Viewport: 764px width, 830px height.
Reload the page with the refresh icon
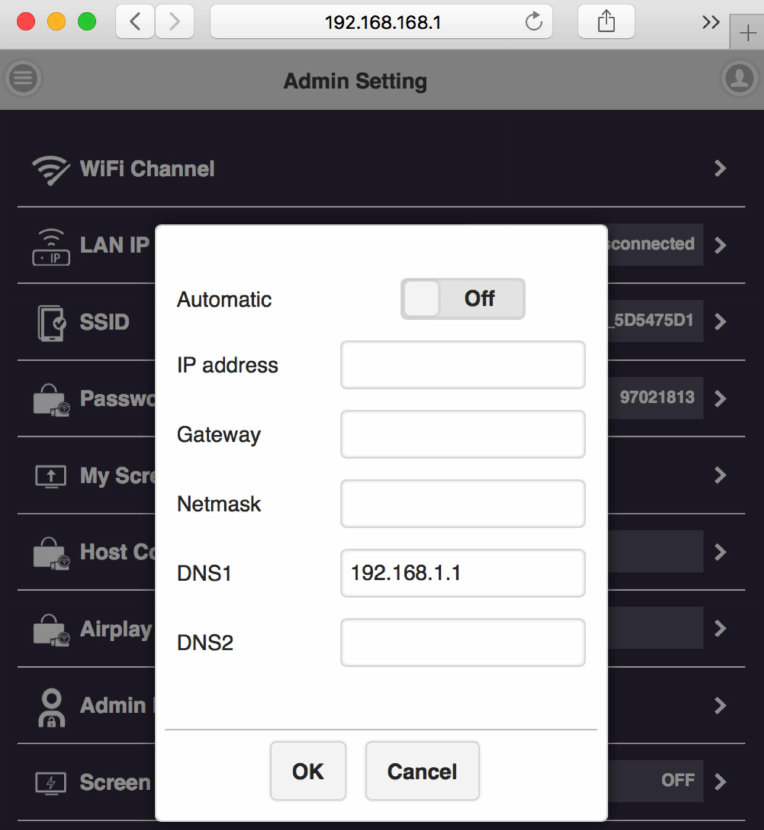click(x=533, y=21)
